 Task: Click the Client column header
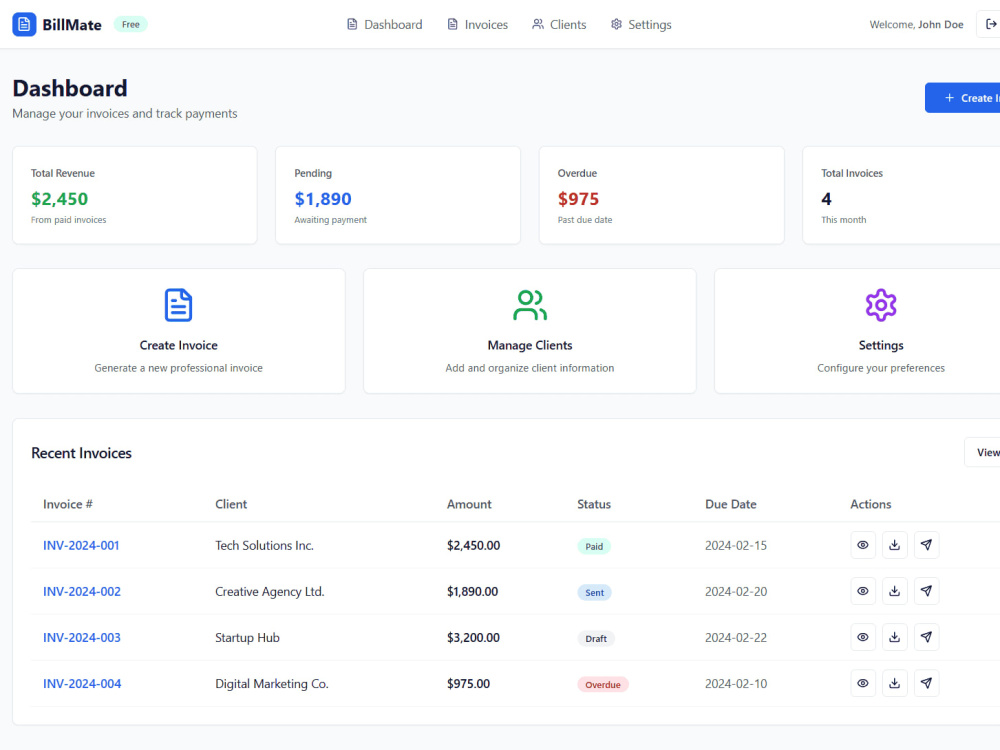pyautogui.click(x=231, y=504)
